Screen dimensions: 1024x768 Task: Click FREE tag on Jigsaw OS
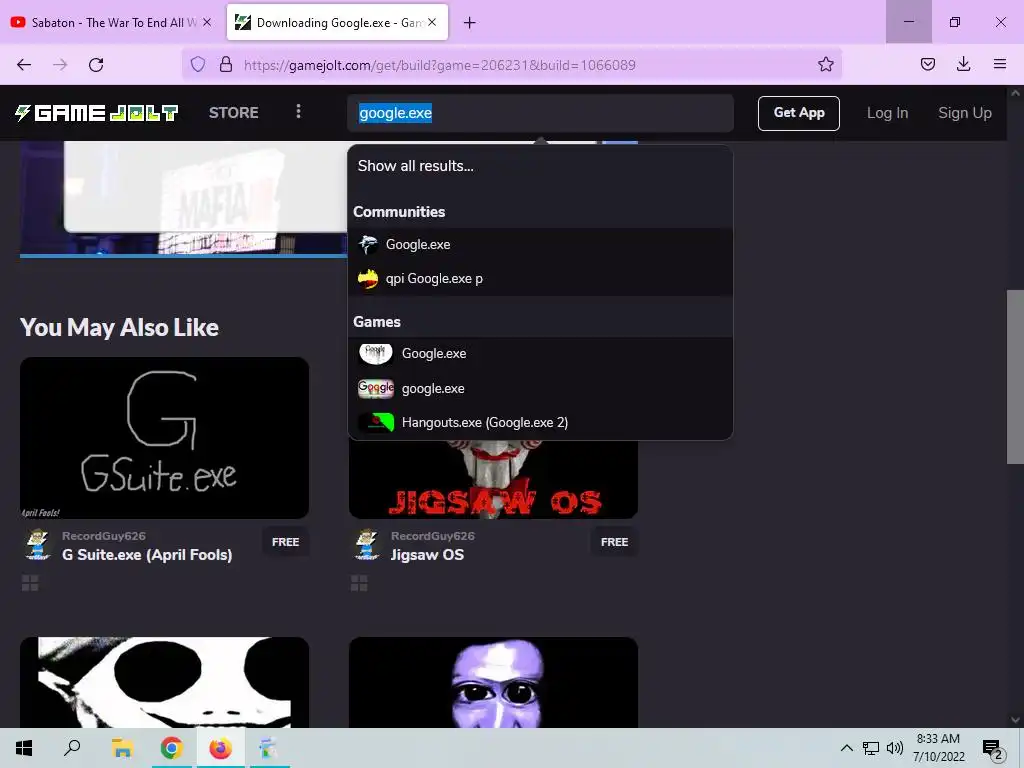614,542
